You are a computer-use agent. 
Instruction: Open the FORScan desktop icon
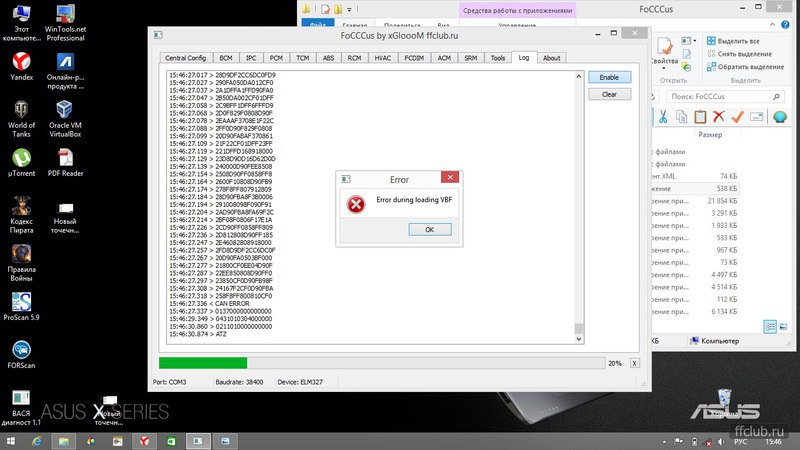click(x=21, y=354)
